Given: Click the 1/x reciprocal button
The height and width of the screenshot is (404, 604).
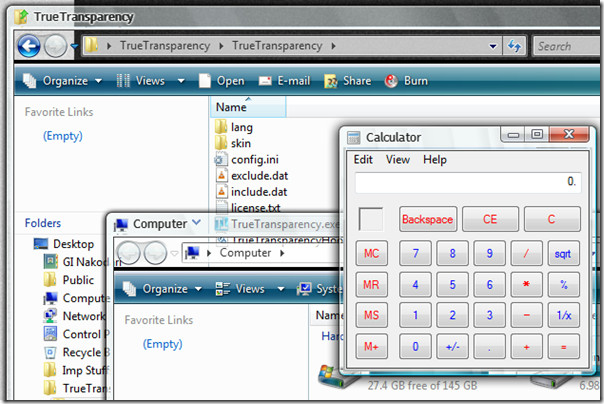Looking at the screenshot, I should point(563,315).
